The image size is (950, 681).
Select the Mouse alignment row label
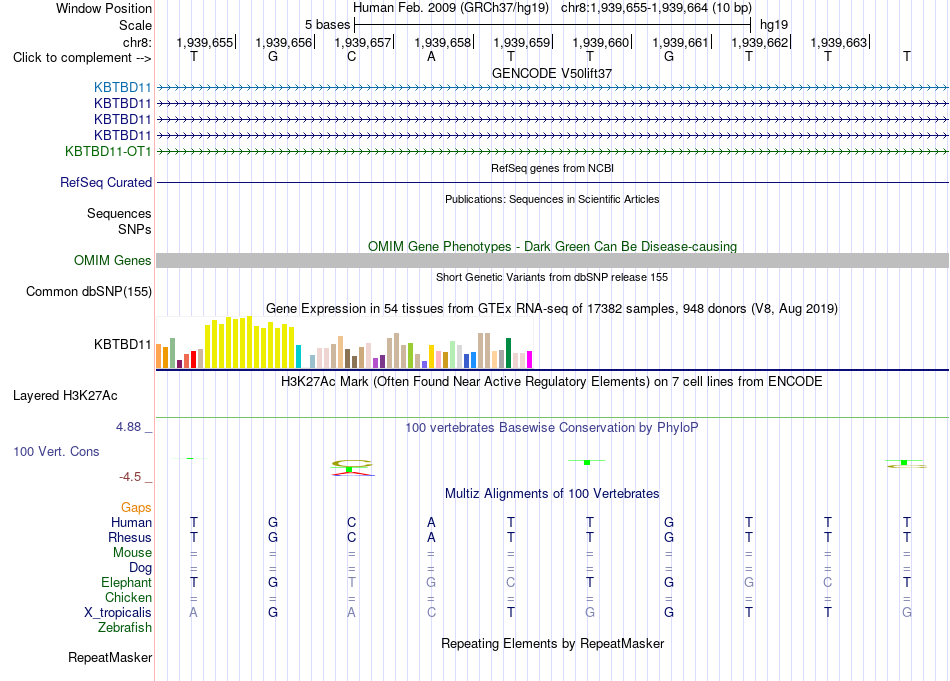click(132, 553)
